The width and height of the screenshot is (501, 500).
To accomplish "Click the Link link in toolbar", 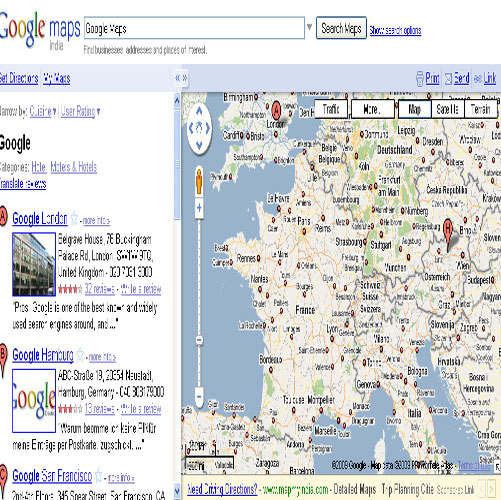I will point(490,79).
